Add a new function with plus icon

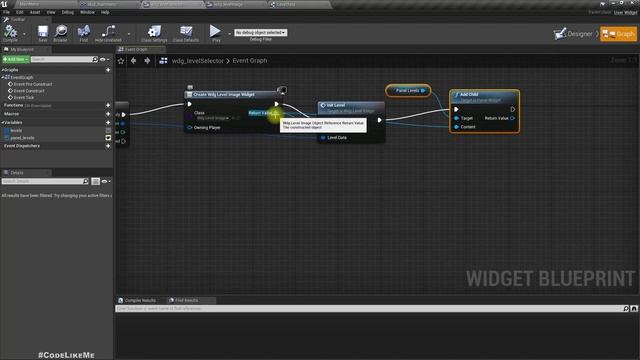108,105
